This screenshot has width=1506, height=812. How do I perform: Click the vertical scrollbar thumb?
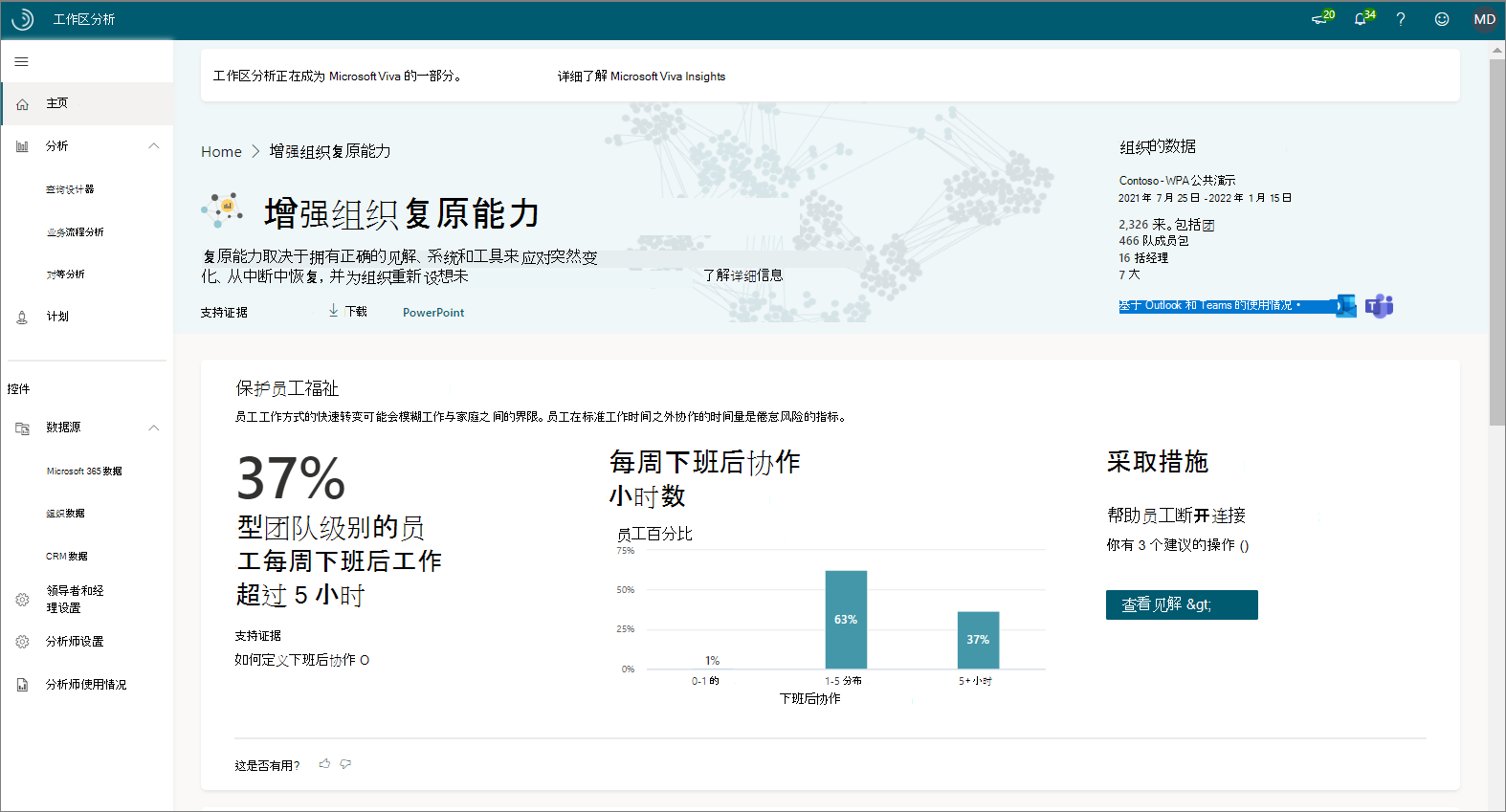pyautogui.click(x=1497, y=242)
